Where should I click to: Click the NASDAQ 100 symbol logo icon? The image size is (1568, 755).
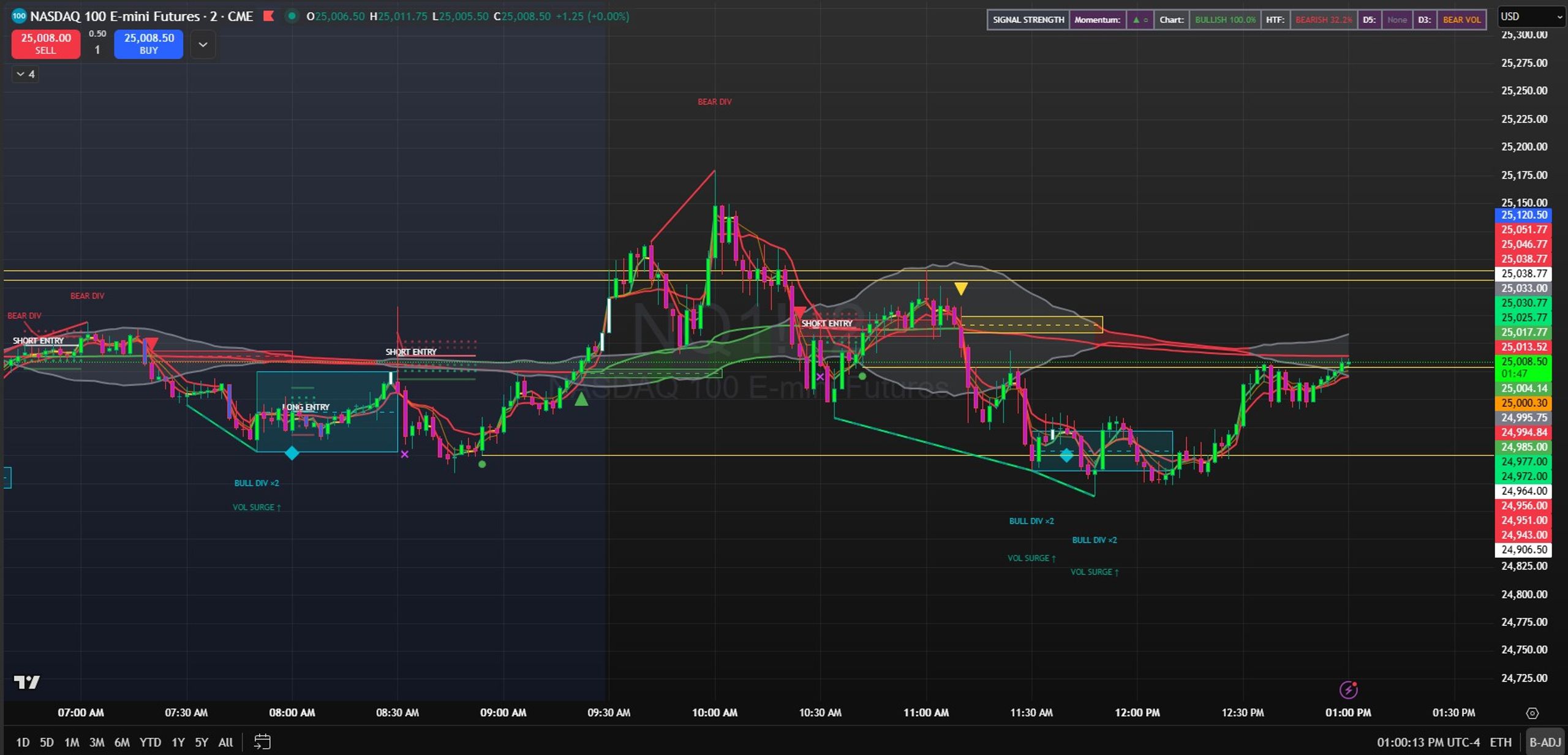point(19,17)
